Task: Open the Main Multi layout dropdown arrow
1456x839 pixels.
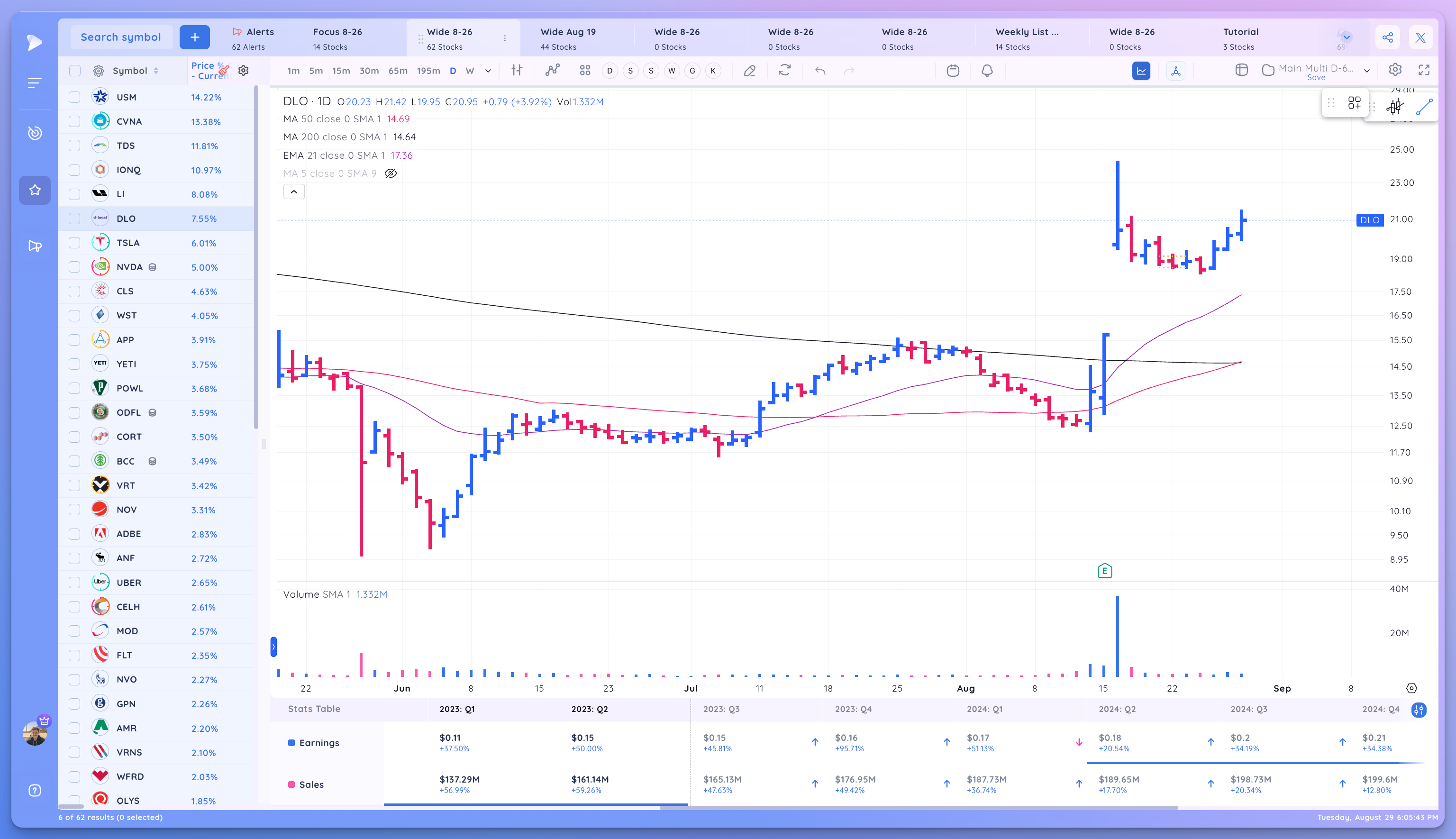Action: click(1366, 70)
